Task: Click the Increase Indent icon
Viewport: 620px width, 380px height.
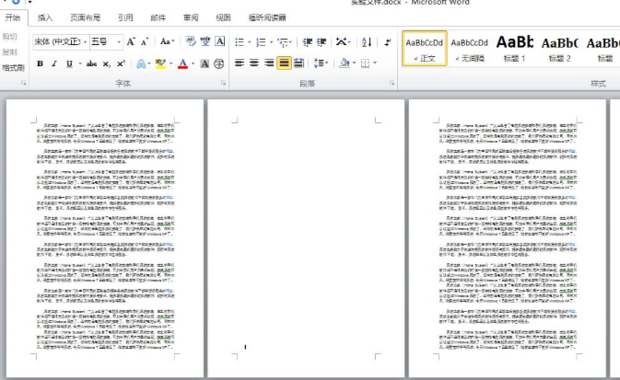Action: click(x=321, y=42)
